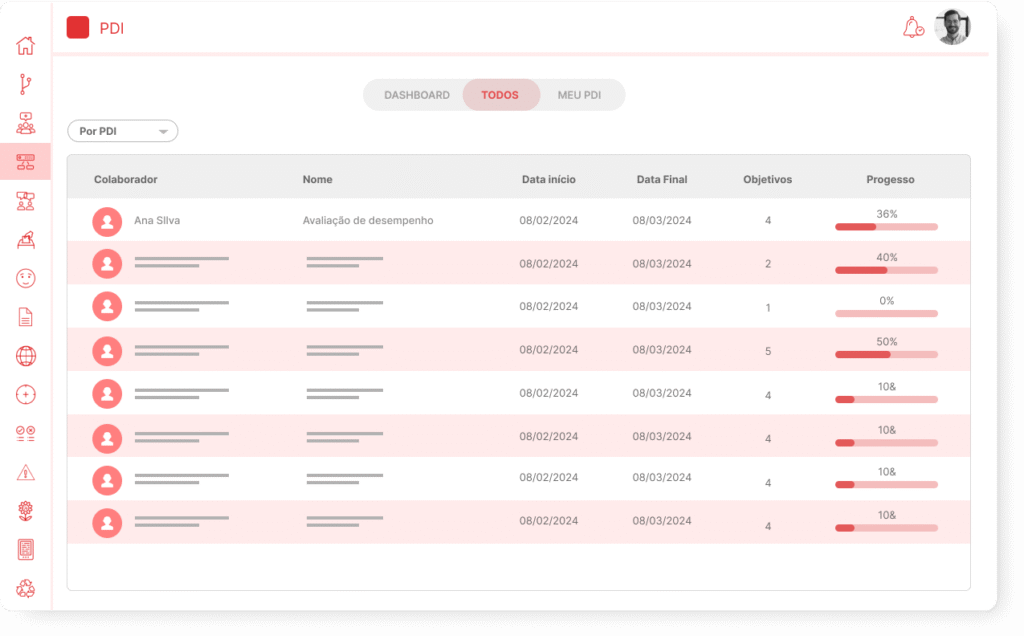Open the recycle arrows icon in sidebar
Viewport: 1024px width, 636px height.
tap(25, 588)
